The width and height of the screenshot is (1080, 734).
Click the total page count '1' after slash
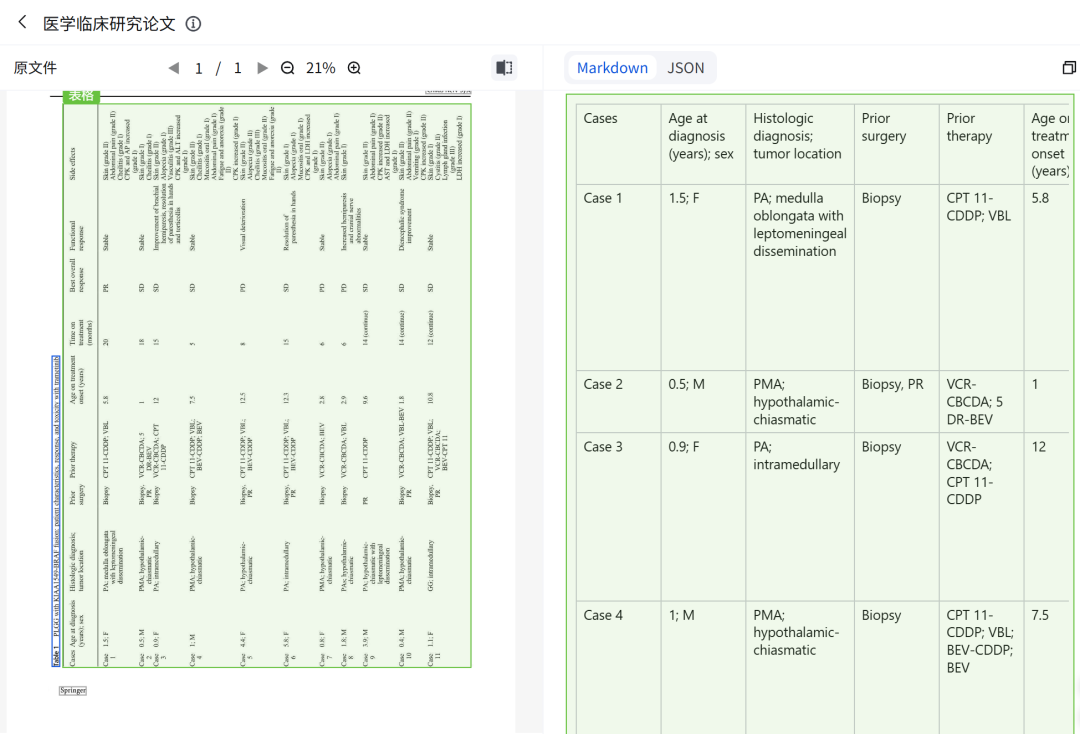[238, 68]
